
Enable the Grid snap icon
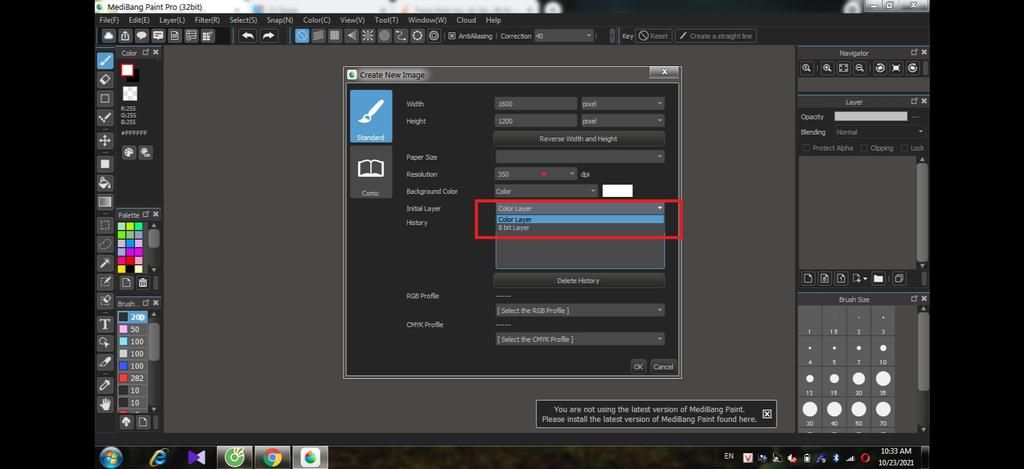(x=334, y=36)
